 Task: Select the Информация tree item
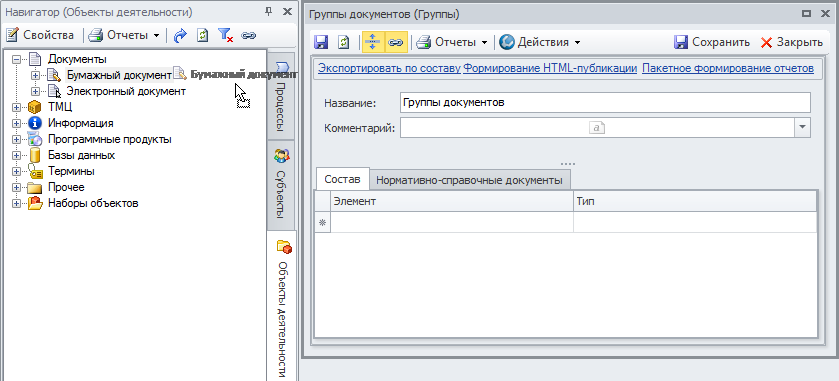80,123
